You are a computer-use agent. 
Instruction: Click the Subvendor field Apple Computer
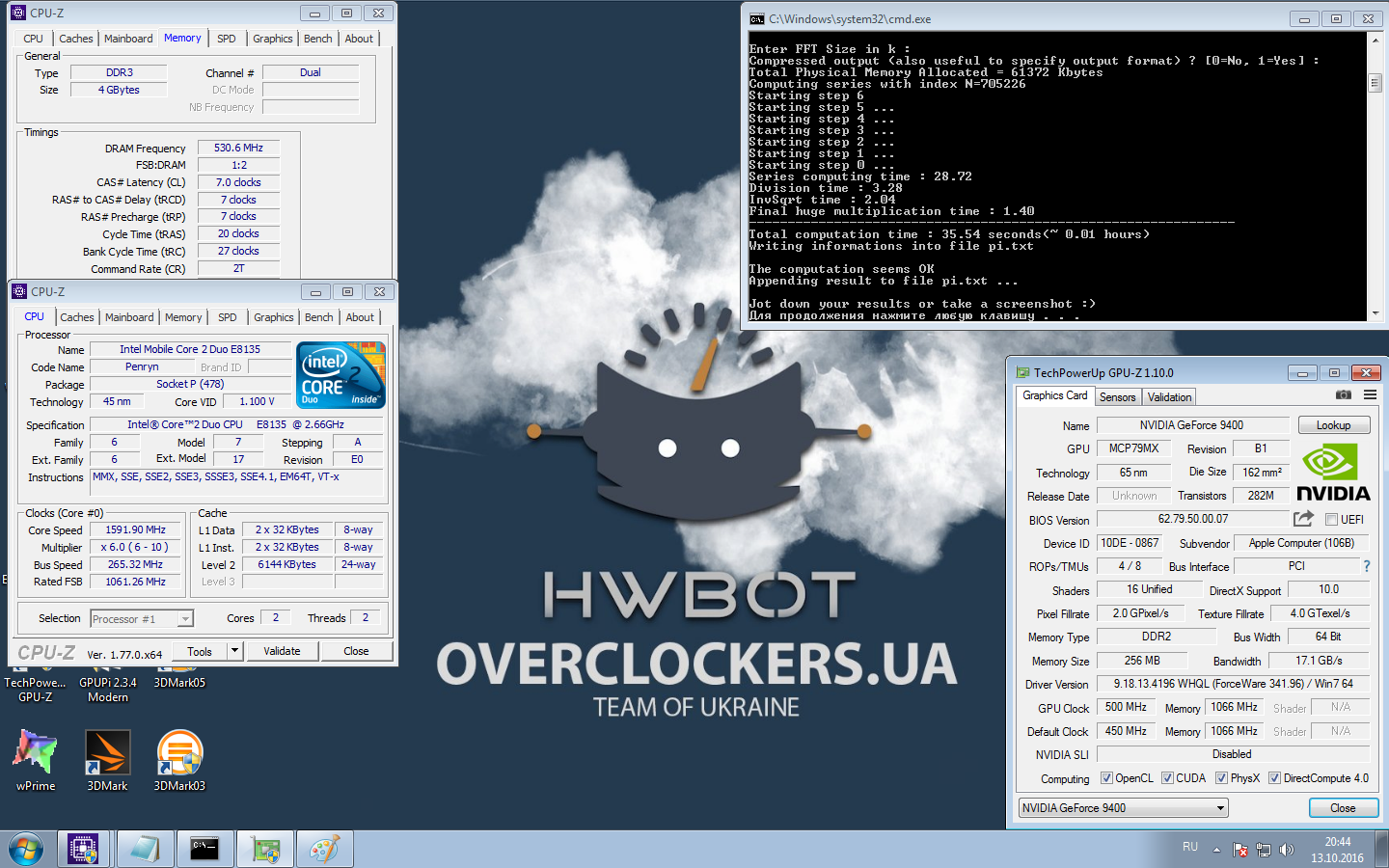point(1301,543)
